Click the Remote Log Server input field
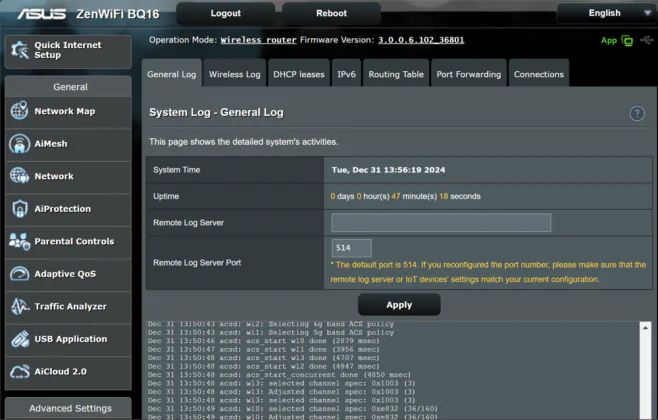This screenshot has width=658, height=420. pyautogui.click(x=441, y=222)
